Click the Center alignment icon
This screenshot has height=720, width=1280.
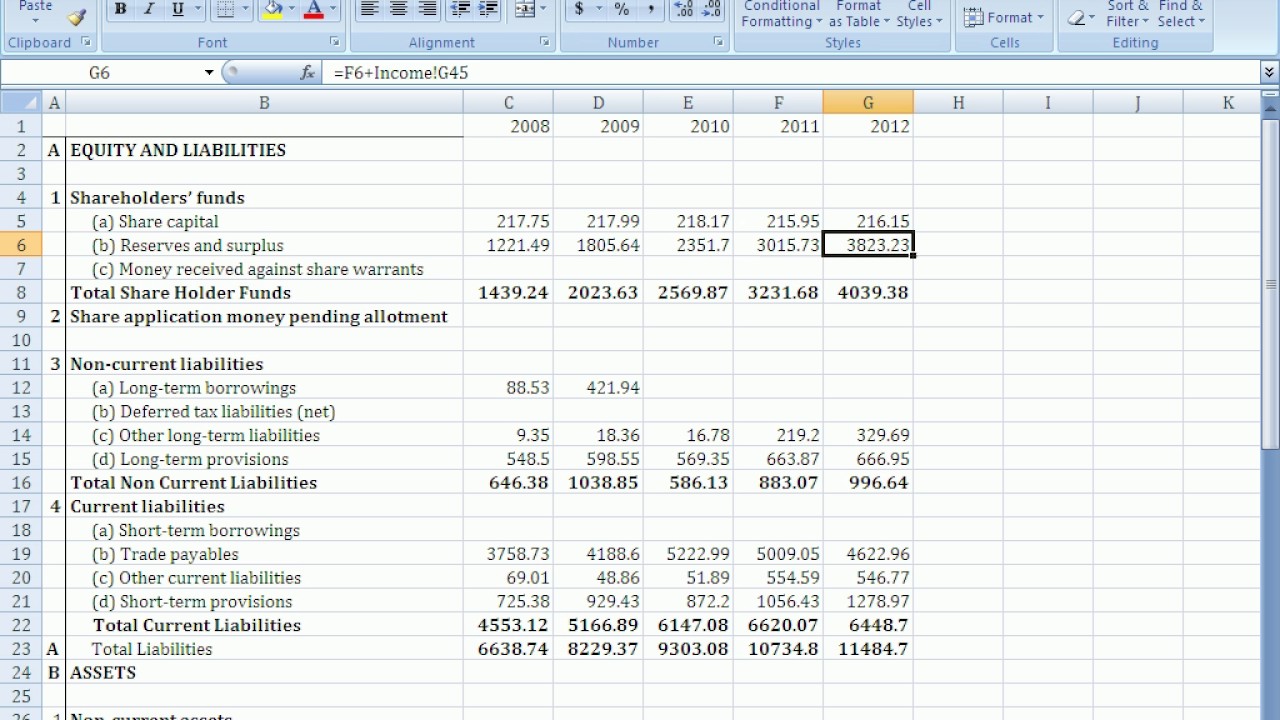pos(398,10)
